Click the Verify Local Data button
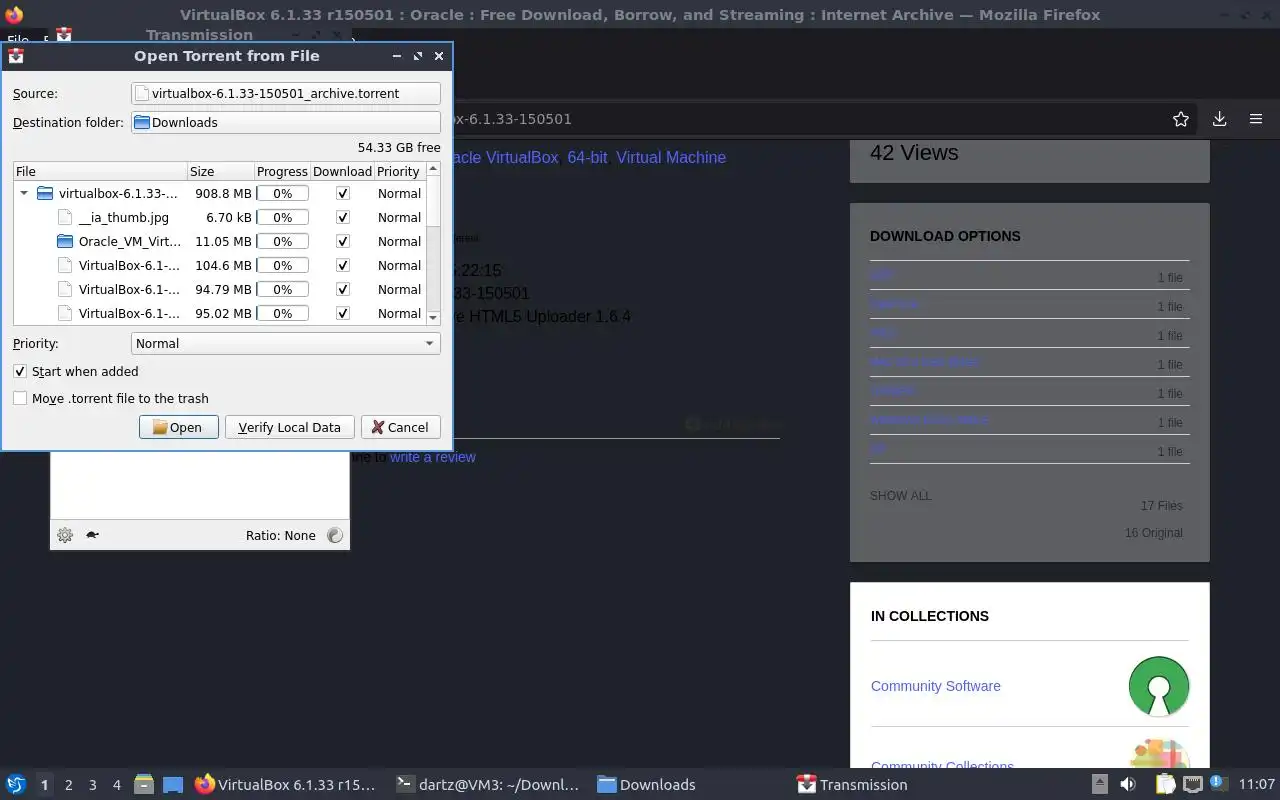This screenshot has width=1280, height=800. 290,427
